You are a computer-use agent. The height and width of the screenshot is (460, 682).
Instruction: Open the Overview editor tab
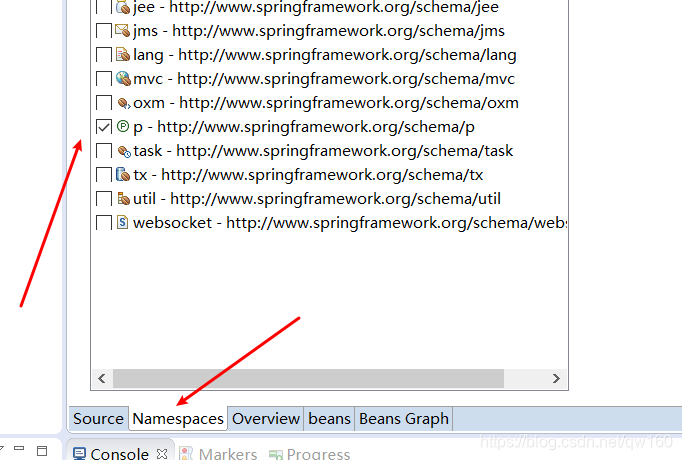coord(266,419)
